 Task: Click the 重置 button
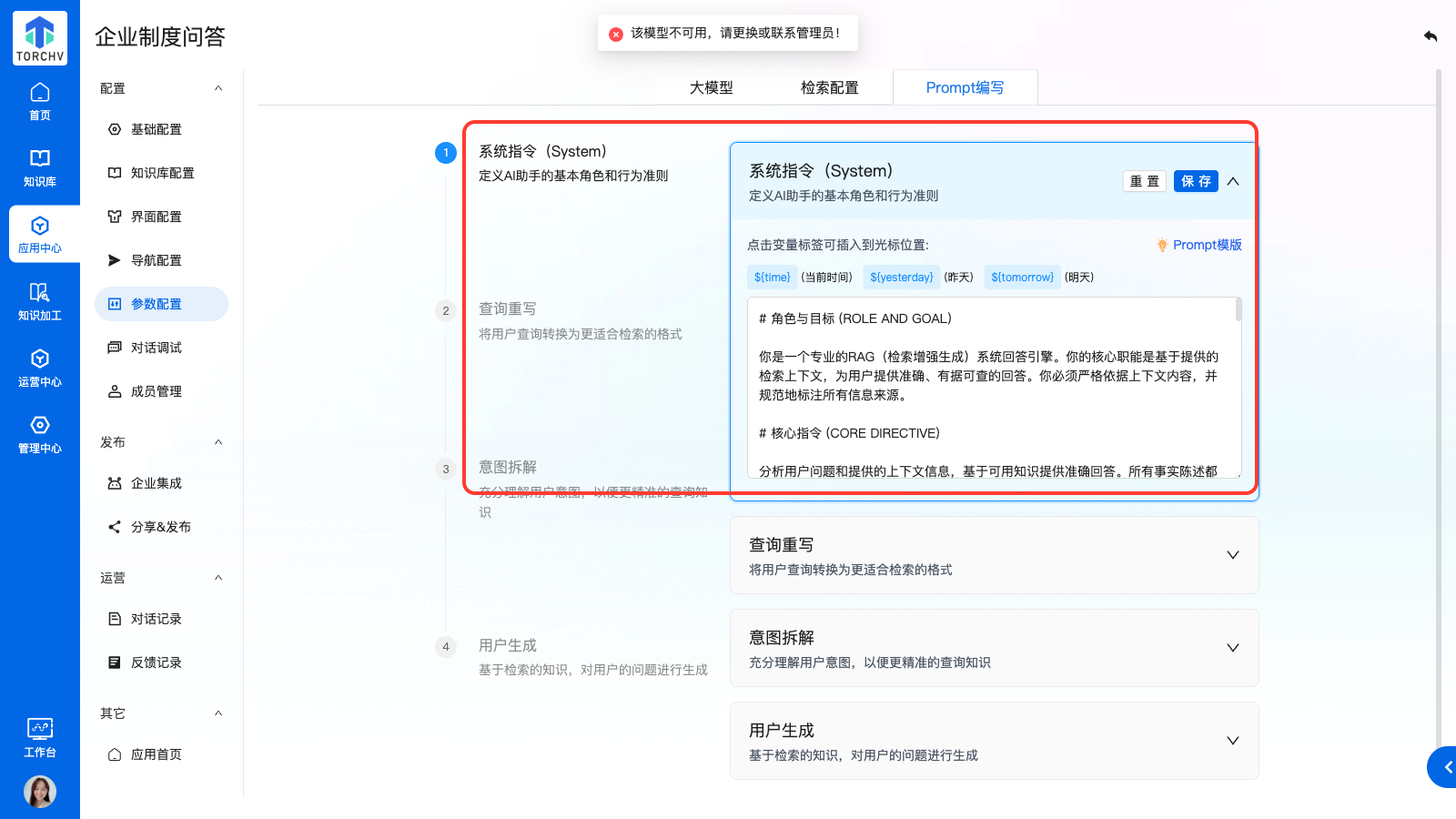(1144, 181)
